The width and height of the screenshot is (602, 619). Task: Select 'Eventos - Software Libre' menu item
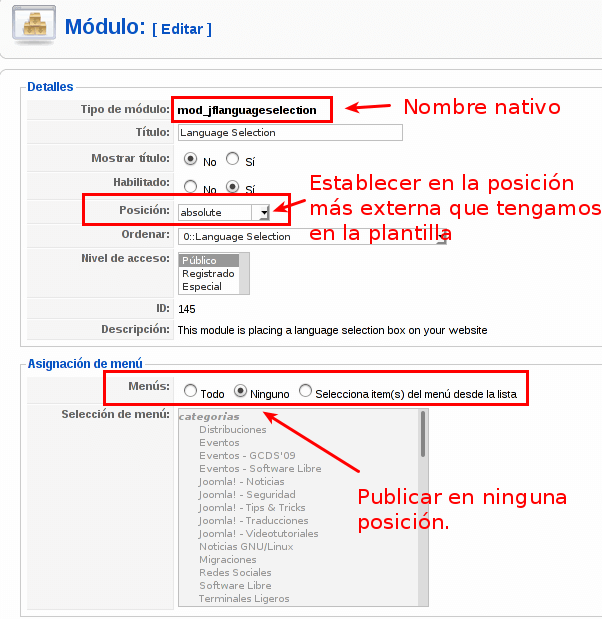click(260, 469)
